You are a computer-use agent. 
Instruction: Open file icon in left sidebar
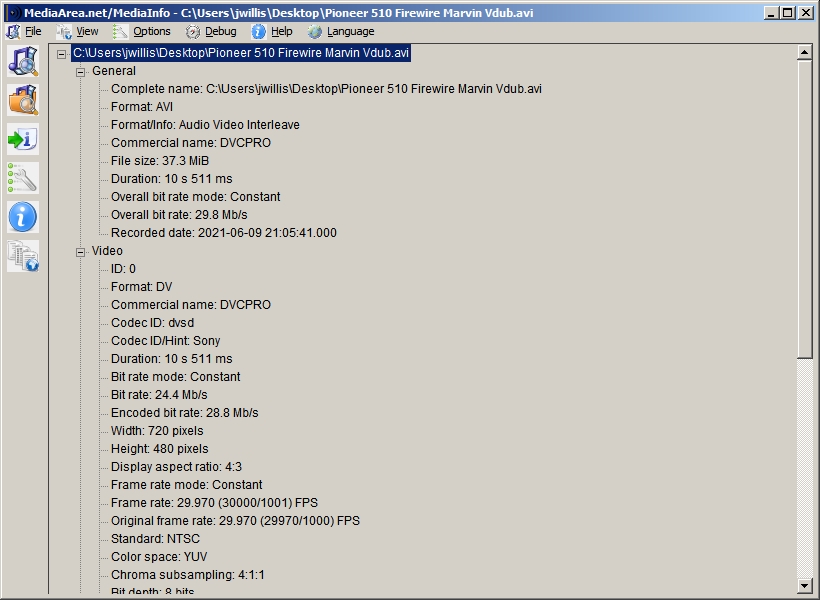pyautogui.click(x=23, y=61)
